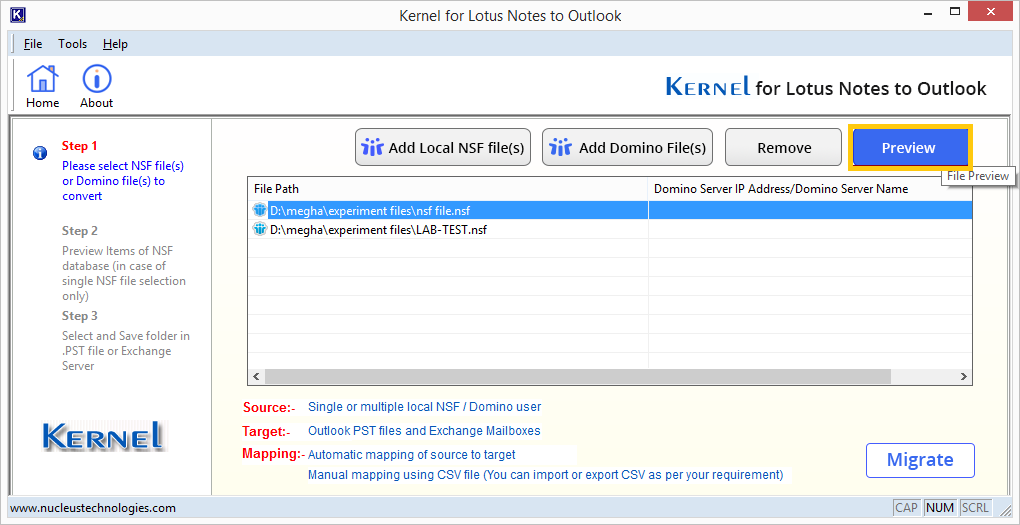Image resolution: width=1020 pixels, height=525 pixels.
Task: Open the File menu
Action: pyautogui.click(x=33, y=44)
